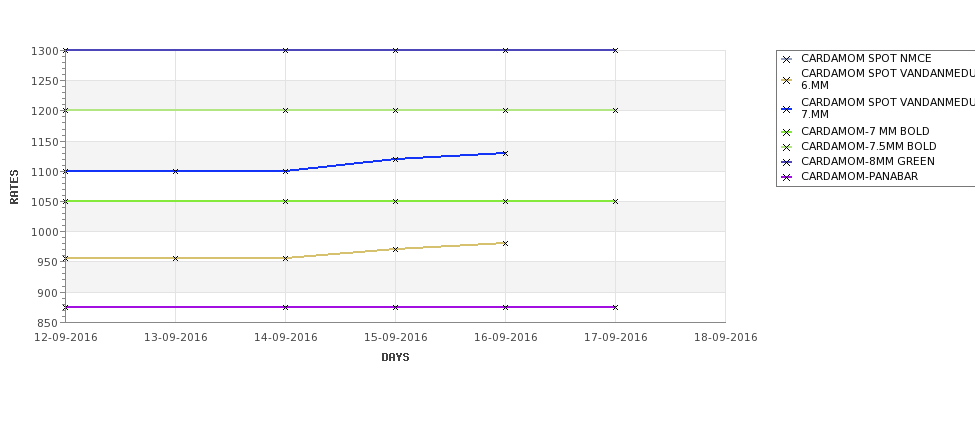Click 875 purple data point on 15-09-2016
Viewport: 975px width, 429px height.
395,307
